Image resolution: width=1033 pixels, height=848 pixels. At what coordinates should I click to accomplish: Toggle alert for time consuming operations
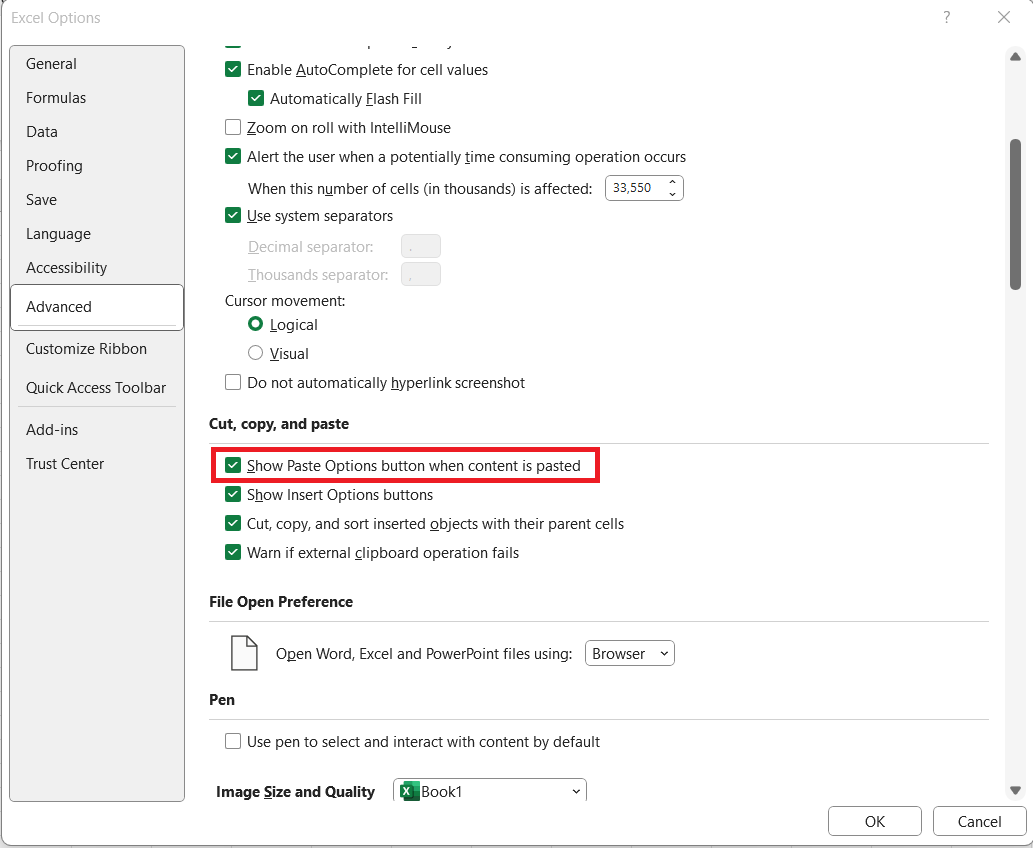[x=233, y=156]
